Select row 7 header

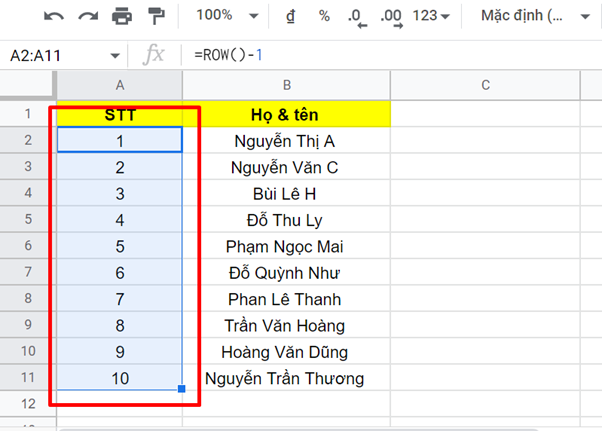point(28,272)
